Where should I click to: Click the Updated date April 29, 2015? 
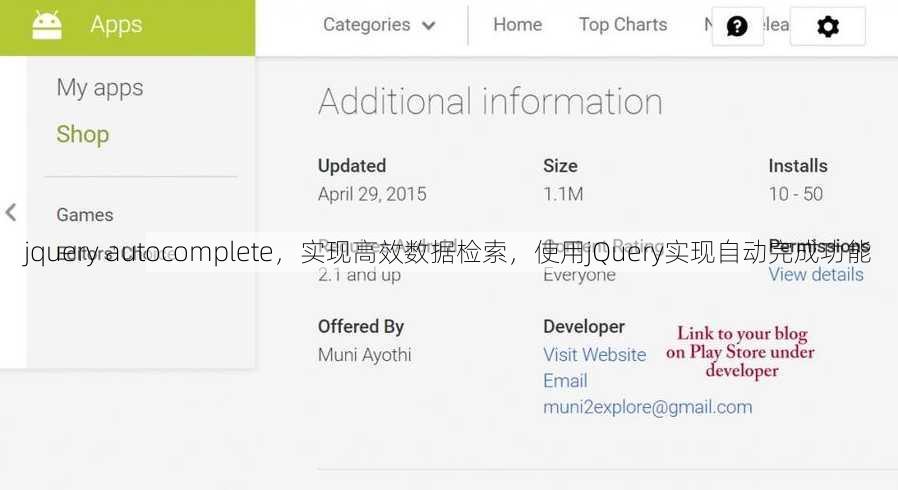pos(372,194)
